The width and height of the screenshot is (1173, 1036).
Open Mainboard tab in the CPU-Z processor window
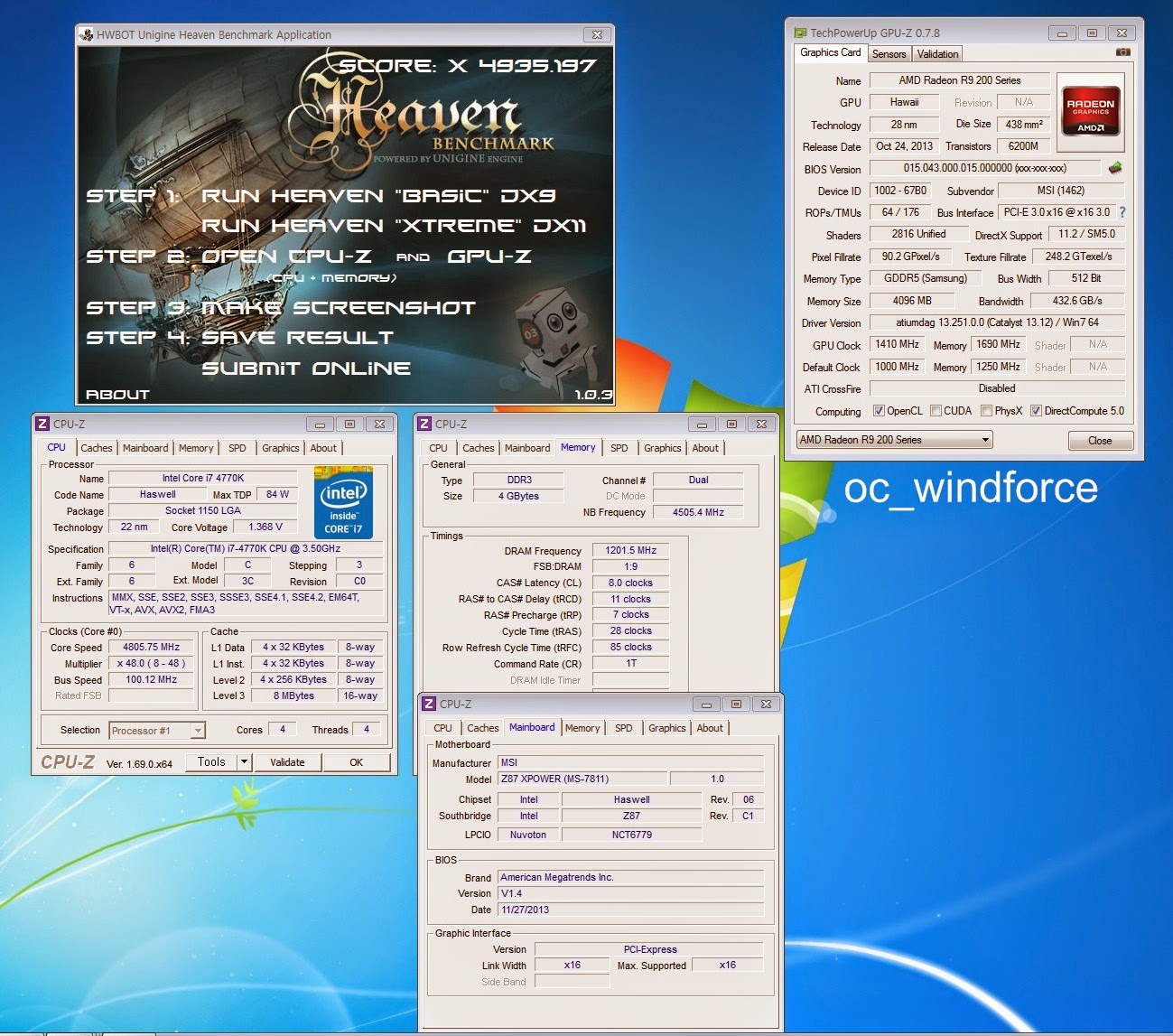[x=145, y=448]
